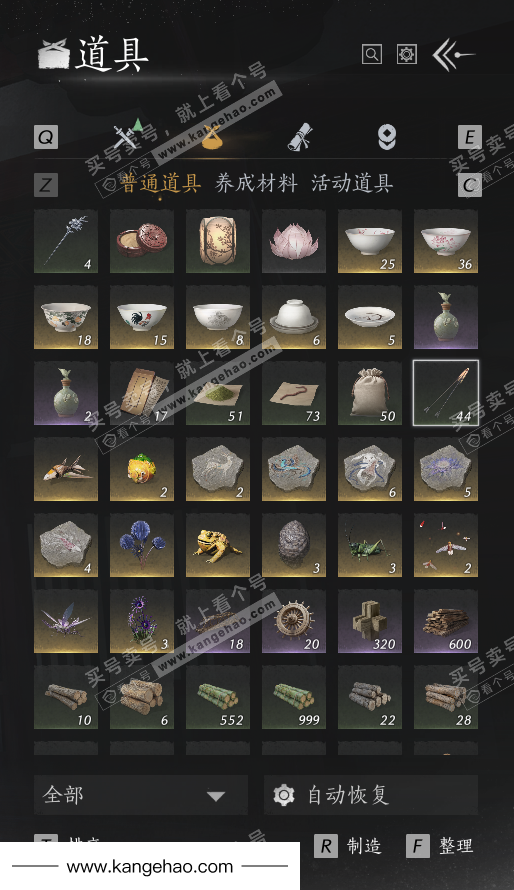The height and width of the screenshot is (890, 514).
Task: Select the coin stack category icon
Action: click(x=387, y=137)
